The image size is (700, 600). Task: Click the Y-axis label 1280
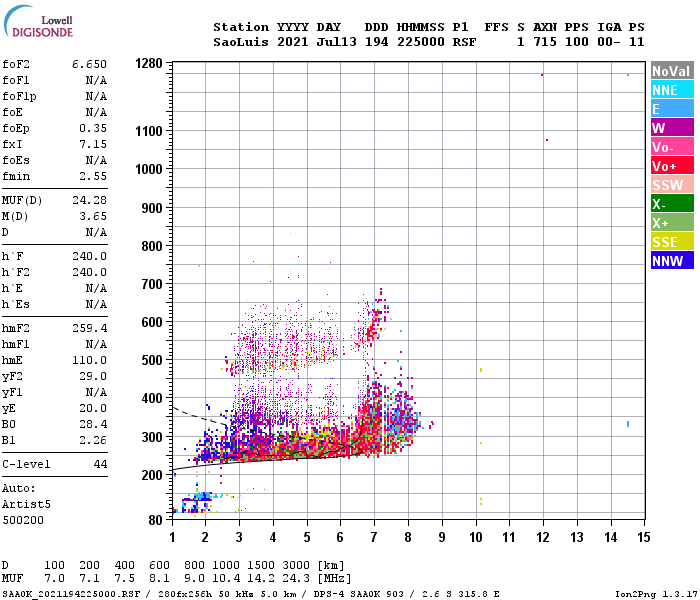149,63
